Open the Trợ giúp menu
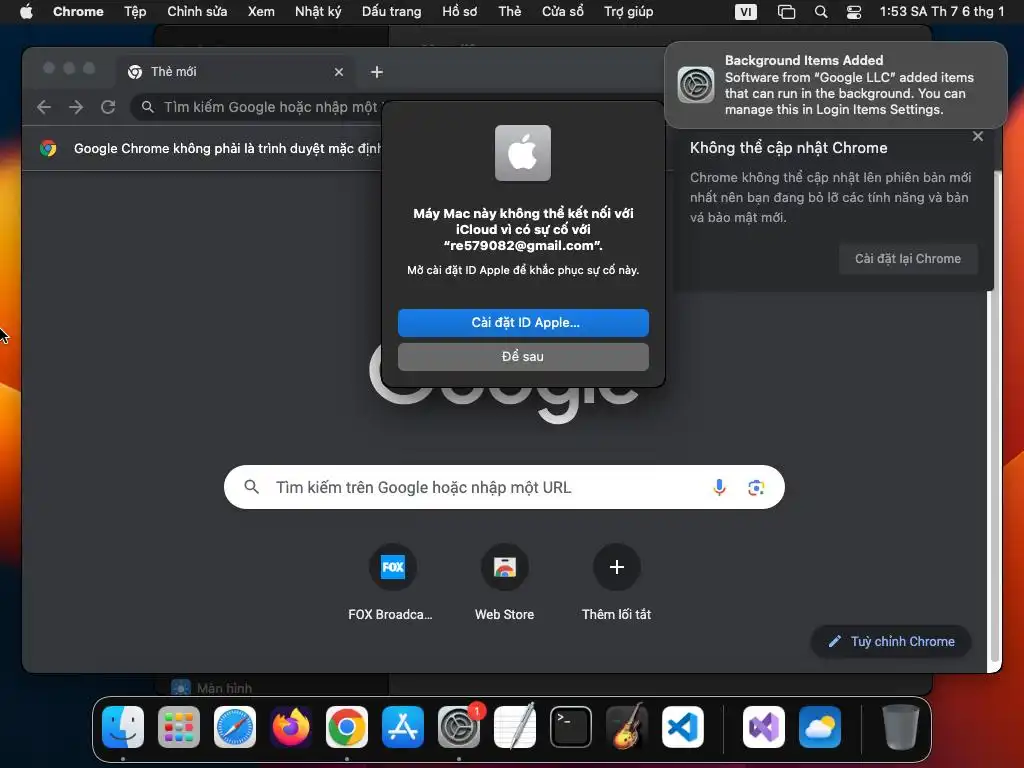 pos(628,11)
